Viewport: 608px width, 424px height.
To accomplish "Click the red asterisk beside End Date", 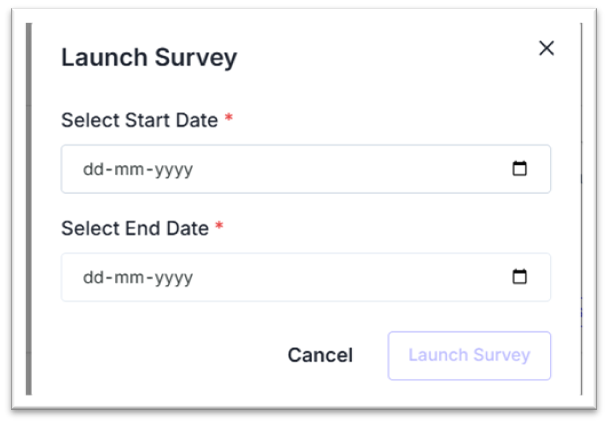I will point(220,228).
